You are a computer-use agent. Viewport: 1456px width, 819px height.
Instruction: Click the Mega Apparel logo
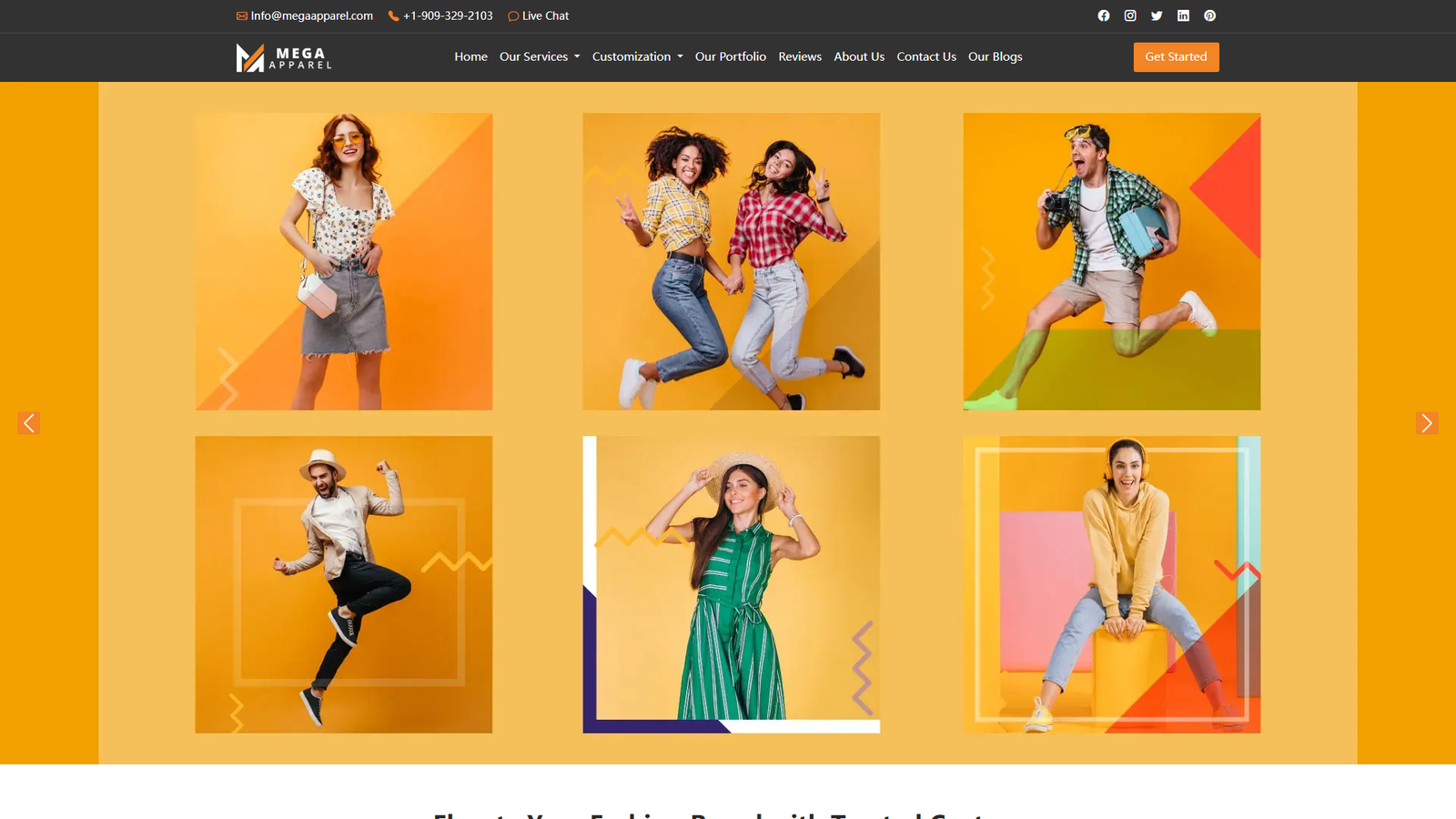284,57
